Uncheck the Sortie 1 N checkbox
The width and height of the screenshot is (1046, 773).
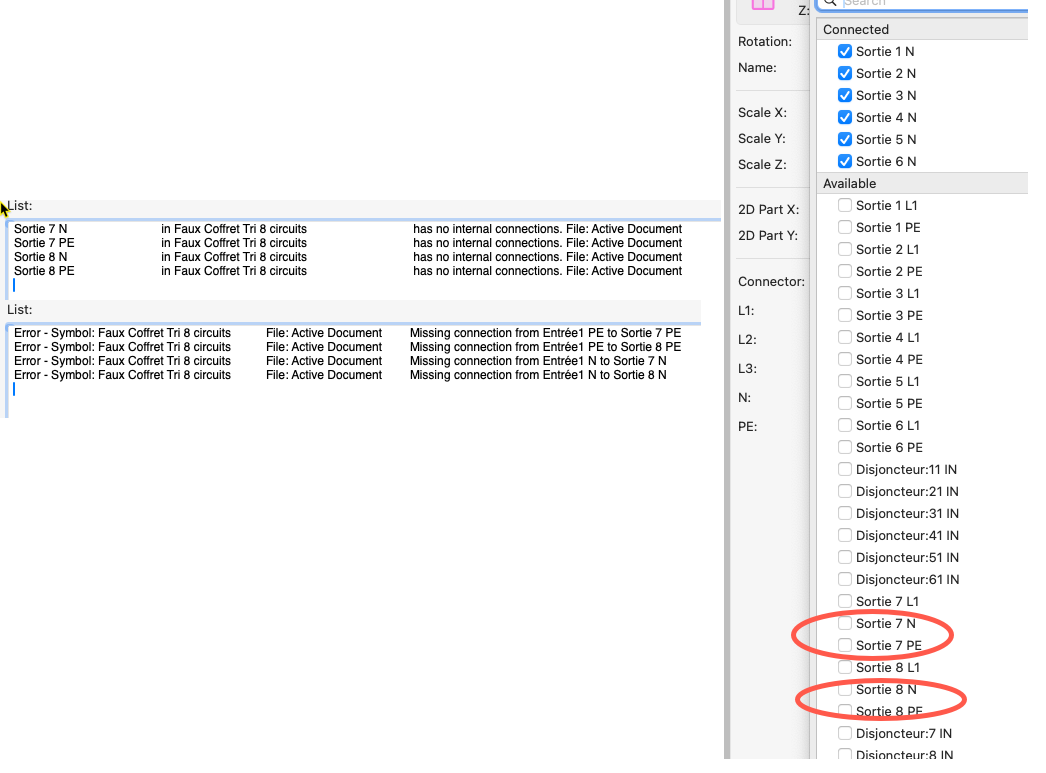pos(845,51)
